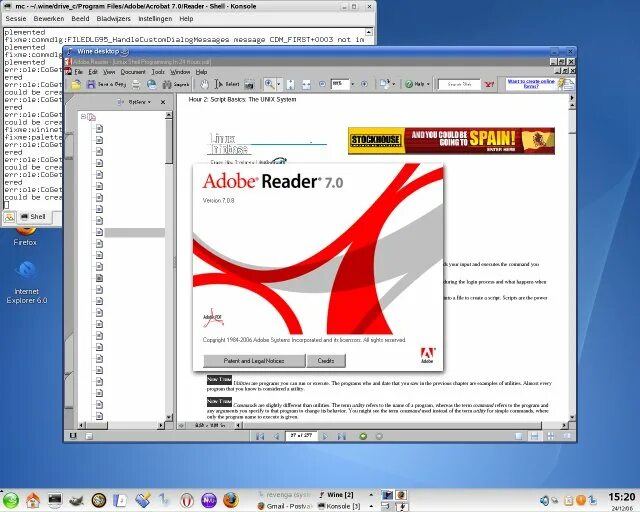Click the green previous view button

(363, 436)
